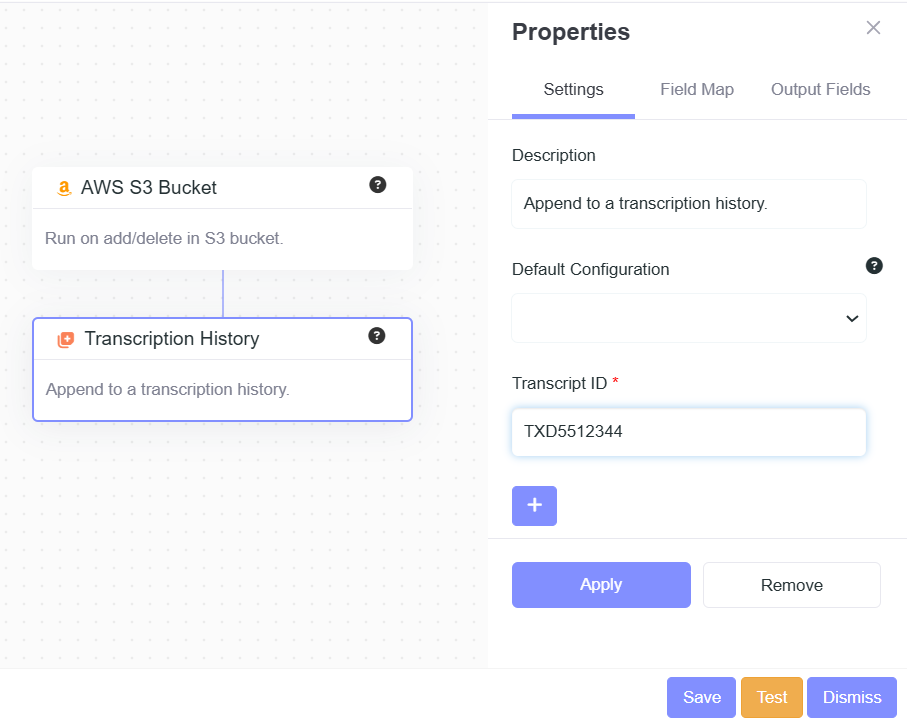This screenshot has height=728, width=907.
Task: Remove the selected node
Action: click(791, 585)
